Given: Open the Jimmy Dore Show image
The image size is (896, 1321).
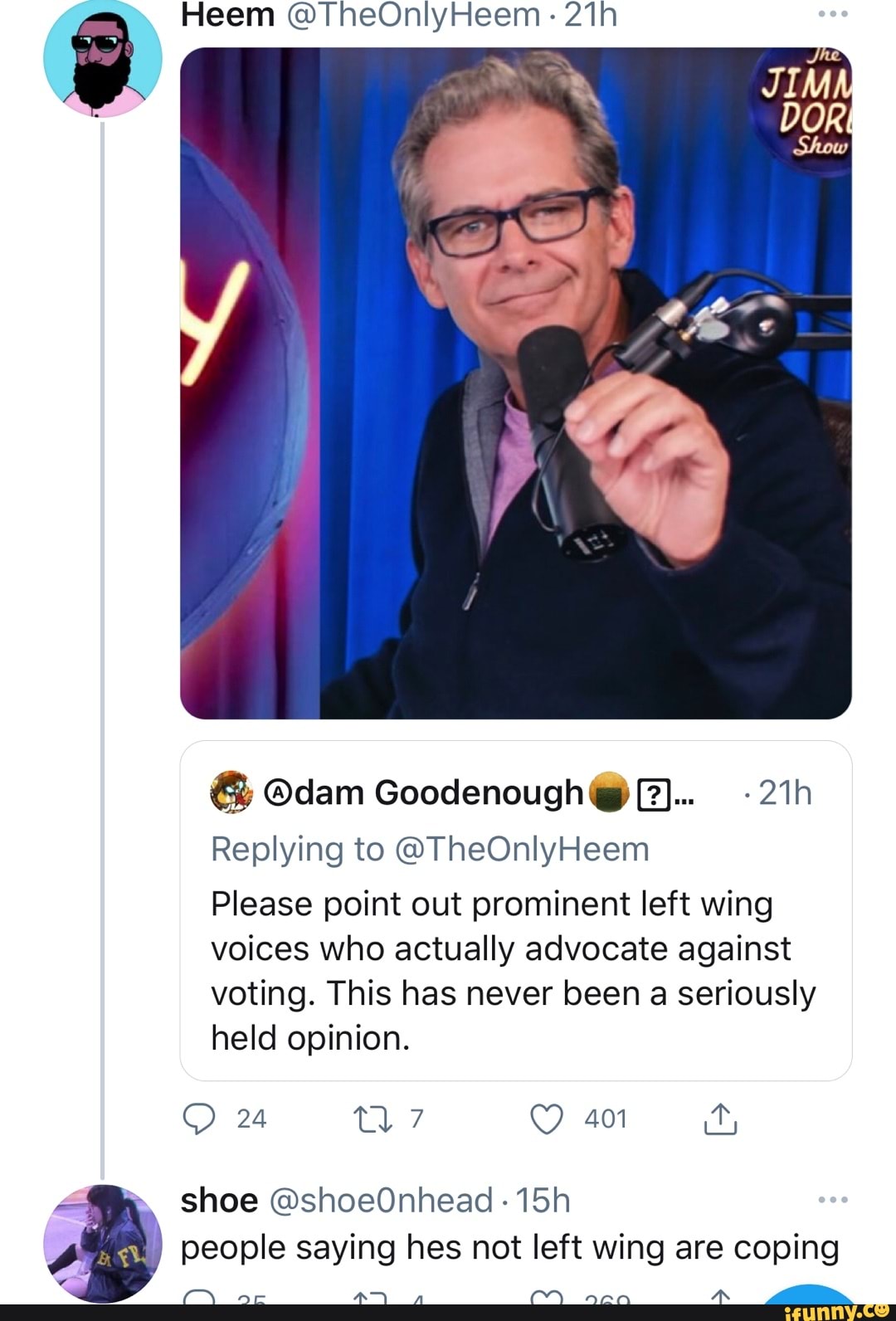Looking at the screenshot, I should point(515,383).
